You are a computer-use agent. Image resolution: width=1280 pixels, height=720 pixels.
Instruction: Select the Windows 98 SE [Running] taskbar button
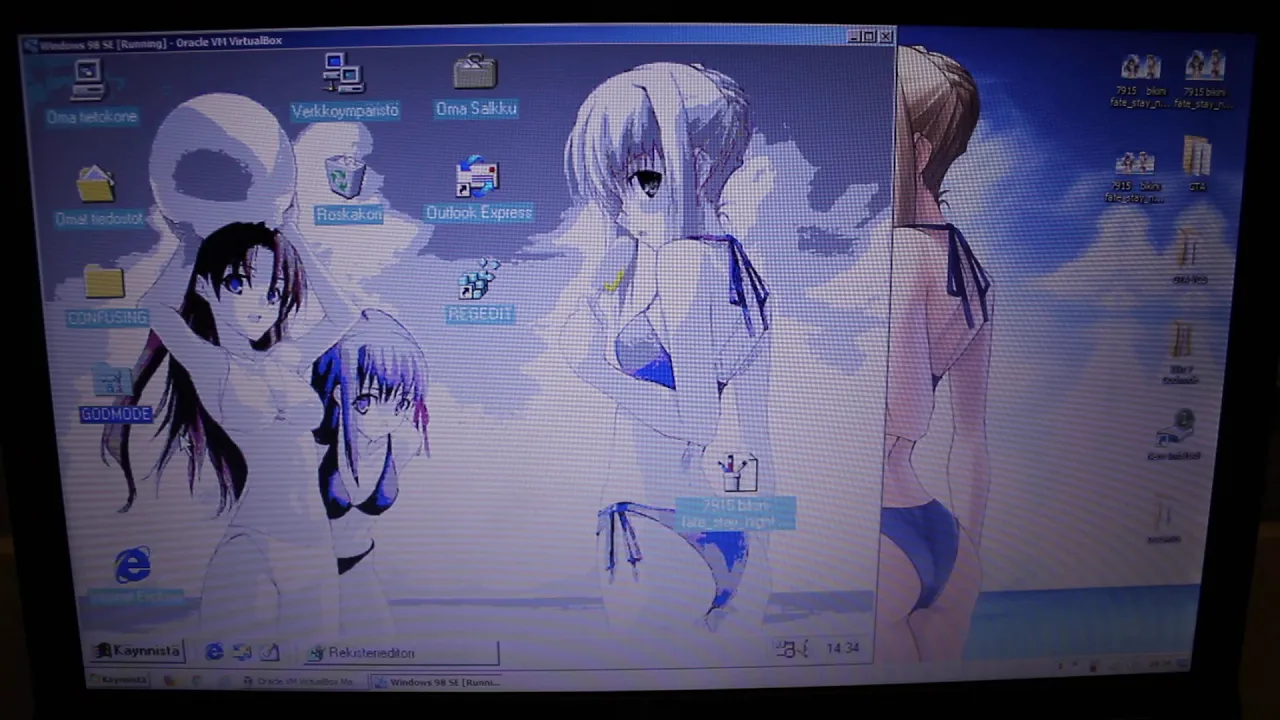pyautogui.click(x=436, y=682)
